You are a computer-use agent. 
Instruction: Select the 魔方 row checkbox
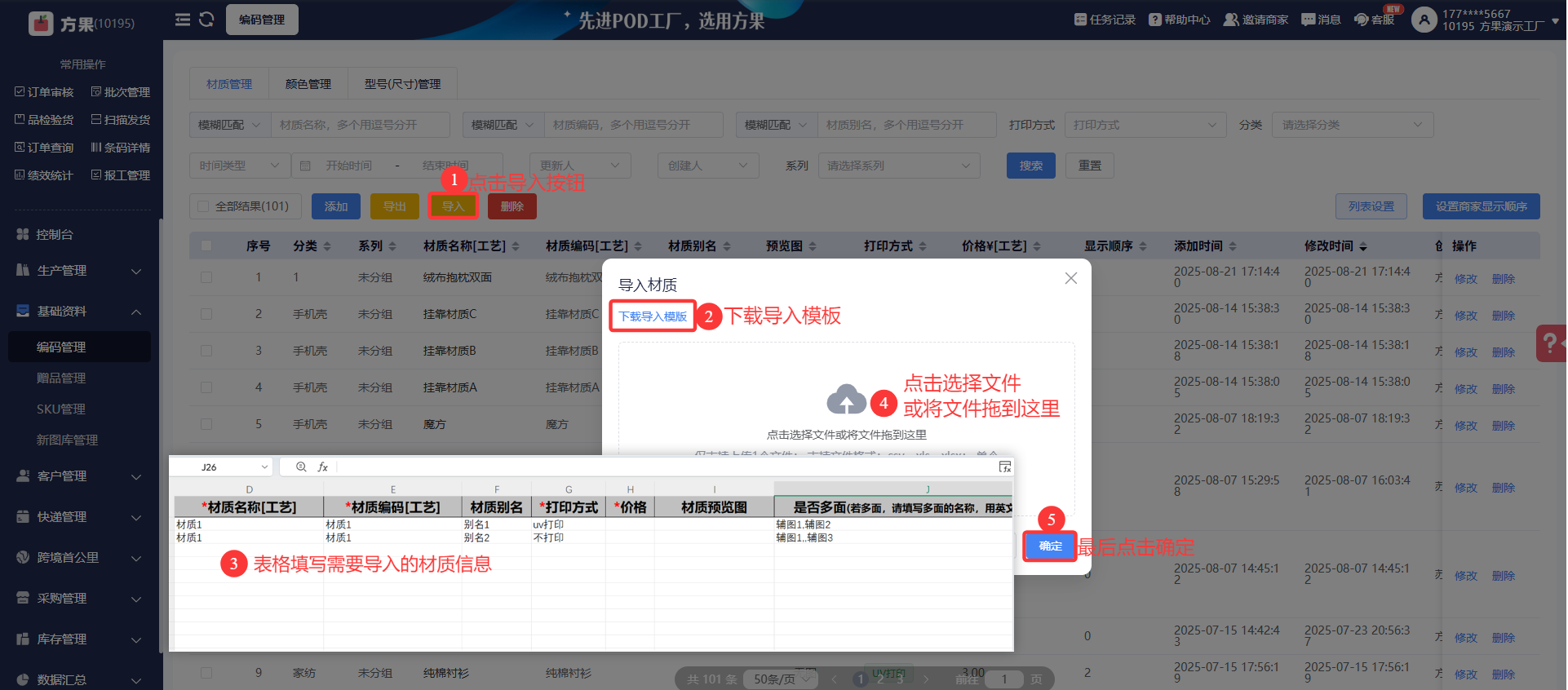coord(206,424)
